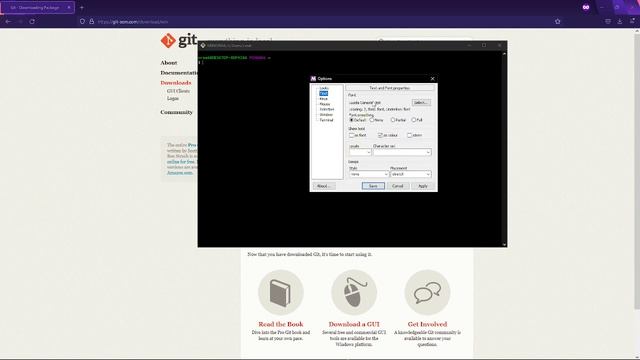
Task: Open Logos sidebar link
Action: coord(173,98)
